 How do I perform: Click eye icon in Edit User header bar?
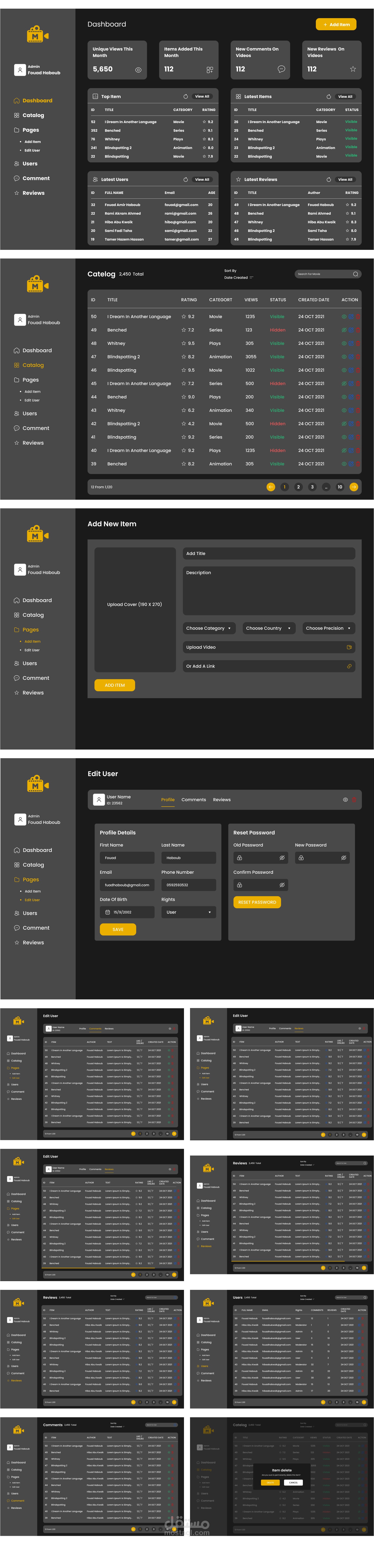coord(345,800)
